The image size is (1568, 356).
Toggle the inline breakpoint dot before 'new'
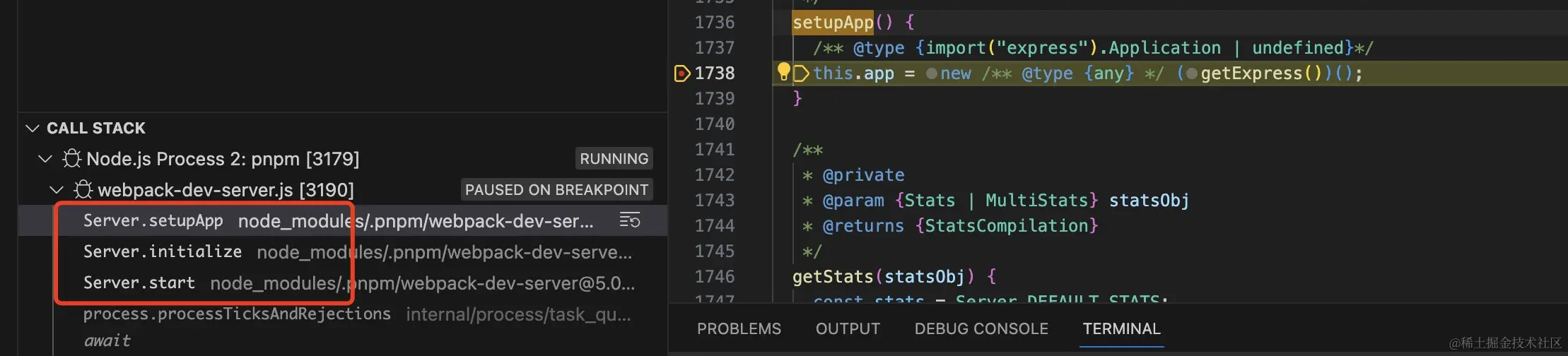point(932,73)
